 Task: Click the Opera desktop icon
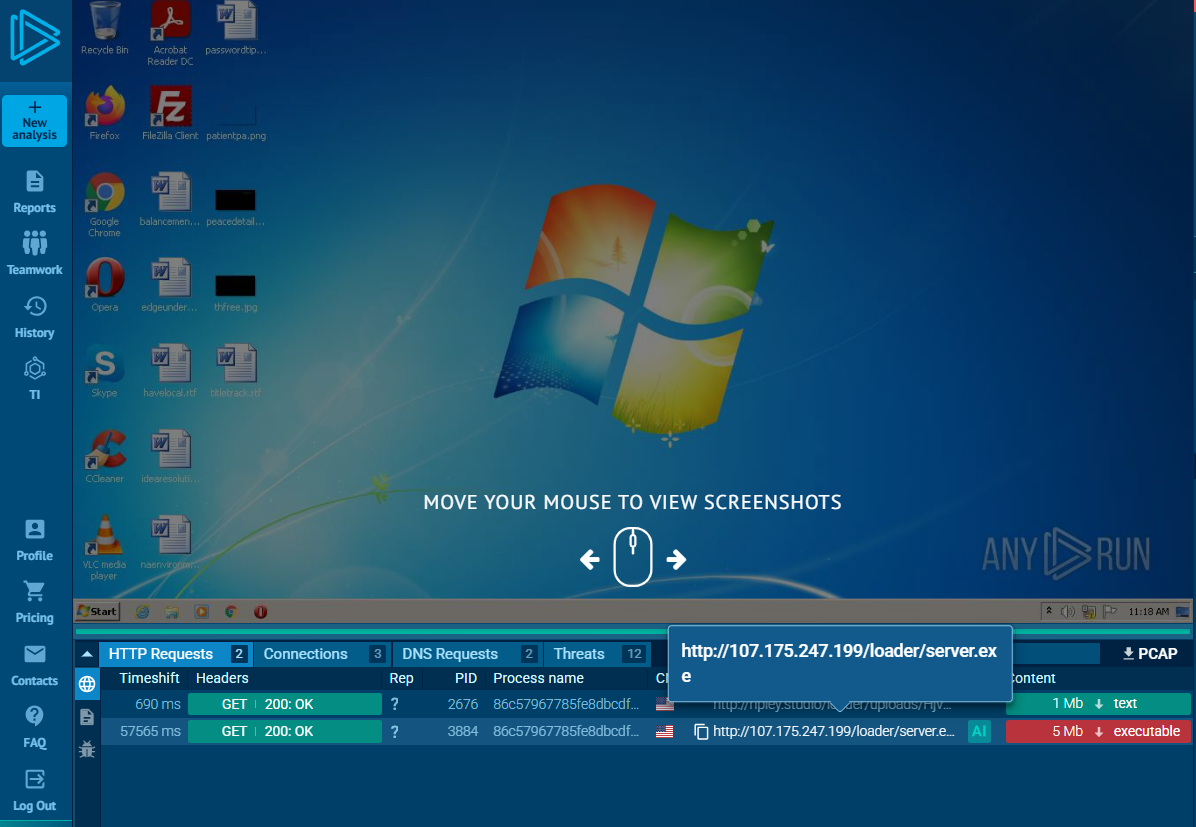tap(104, 285)
